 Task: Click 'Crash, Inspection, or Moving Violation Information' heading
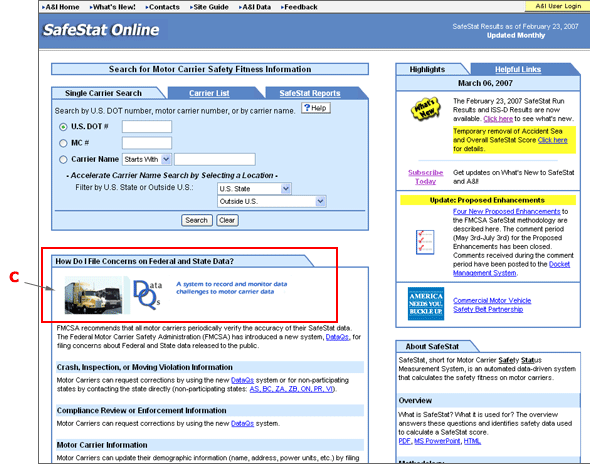[144, 367]
